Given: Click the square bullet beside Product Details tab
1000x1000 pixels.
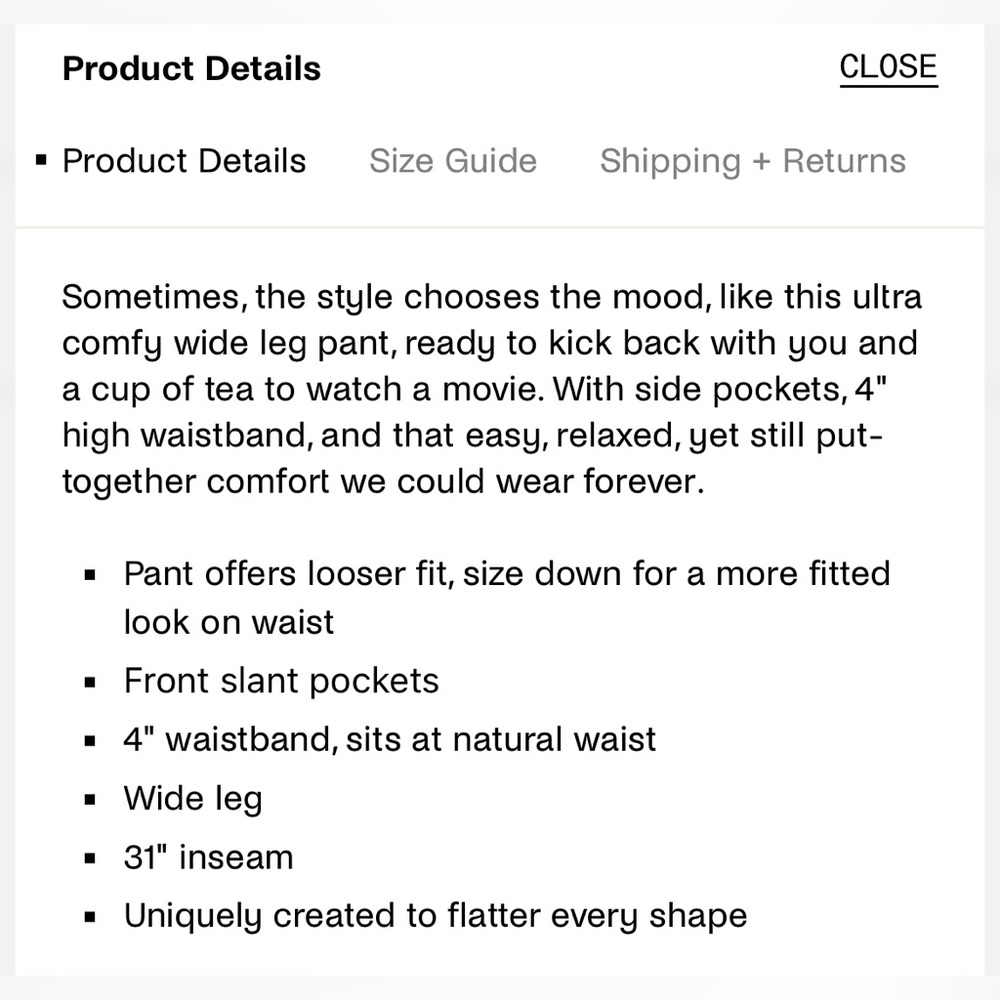Looking at the screenshot, I should point(41,160).
